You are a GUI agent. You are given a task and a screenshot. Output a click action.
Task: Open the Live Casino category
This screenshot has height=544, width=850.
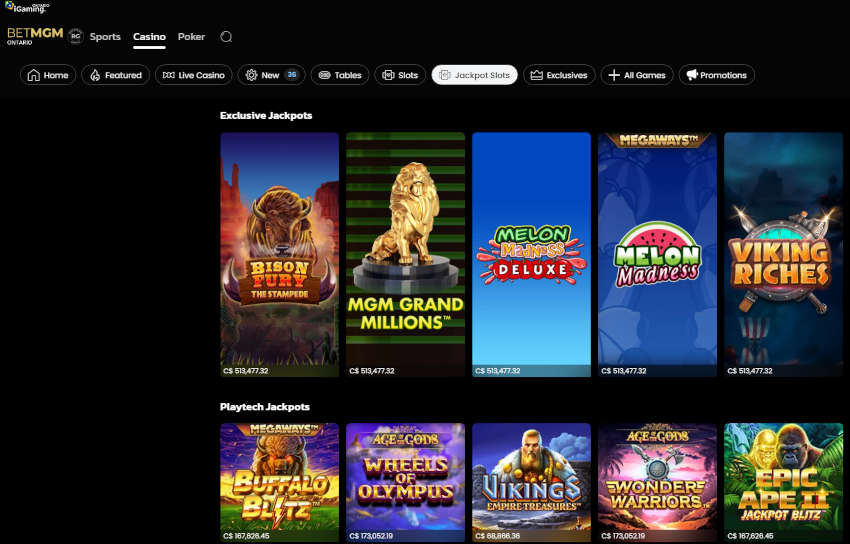pyautogui.click(x=194, y=75)
